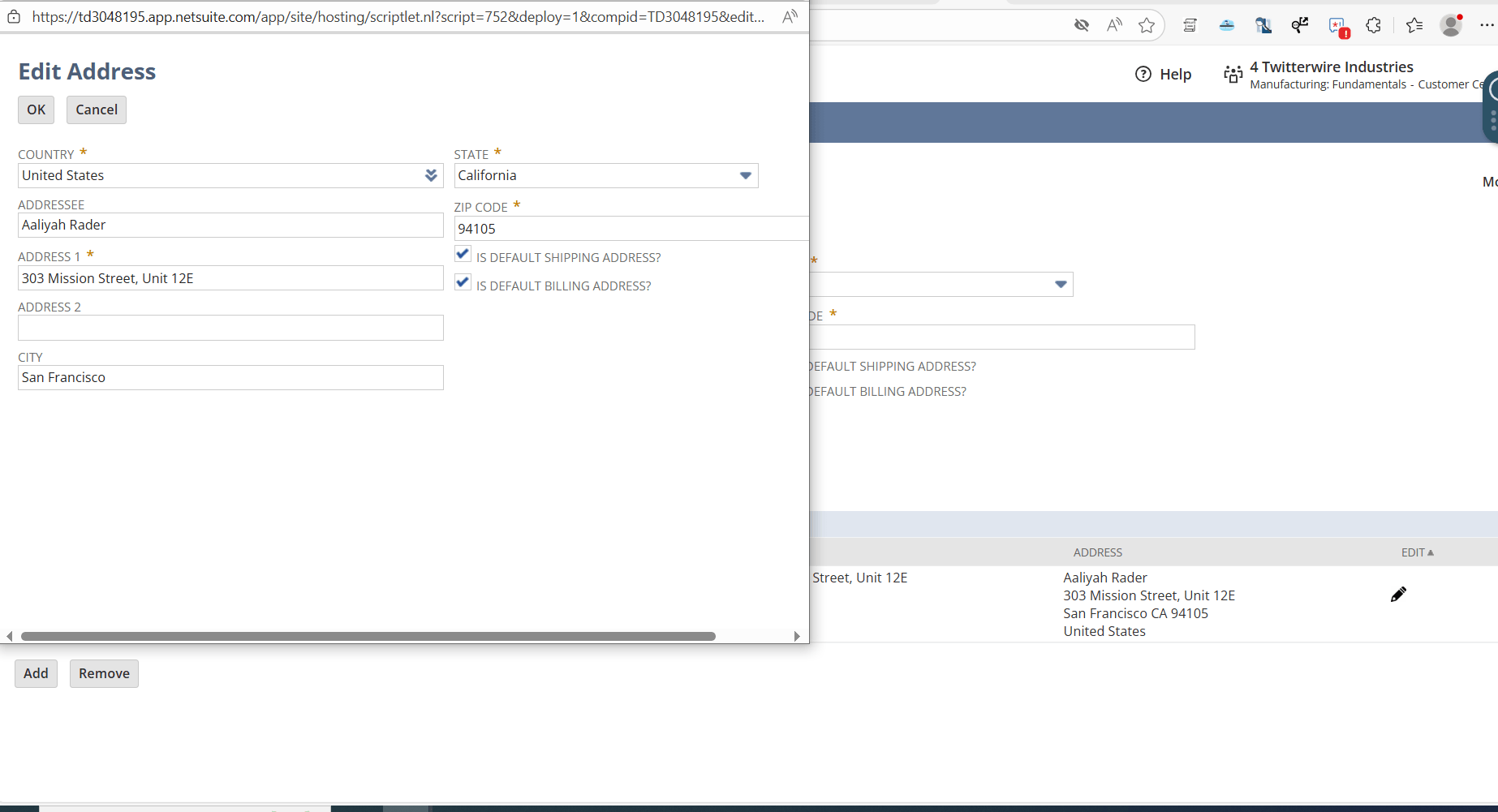1498x812 pixels.
Task: Uncheck Is Default Billing Address
Action: click(x=463, y=282)
